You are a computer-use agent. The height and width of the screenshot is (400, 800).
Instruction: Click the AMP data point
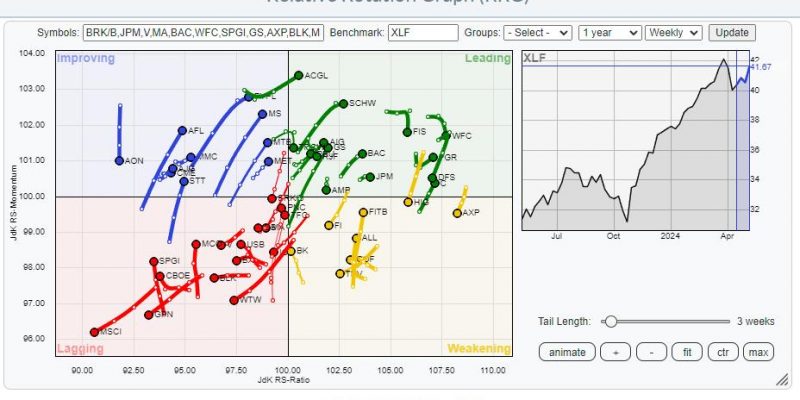point(326,190)
